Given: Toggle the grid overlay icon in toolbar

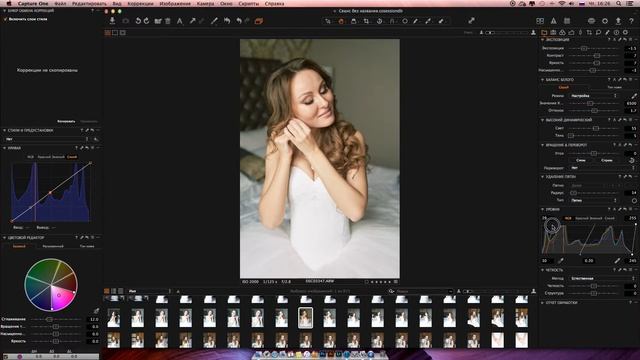Looking at the screenshot, I should pos(567,21).
